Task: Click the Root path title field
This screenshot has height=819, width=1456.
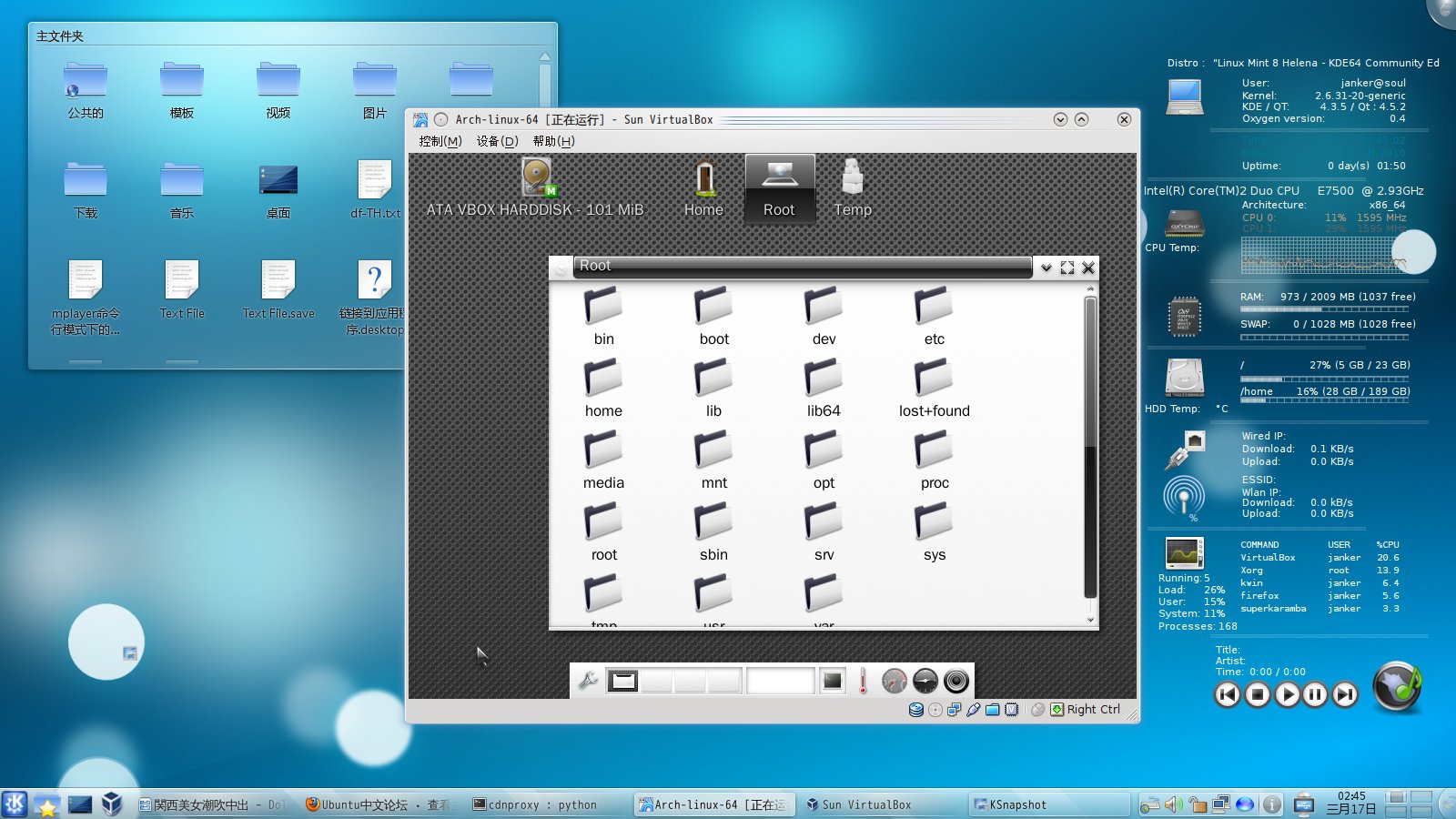Action: tap(803, 266)
